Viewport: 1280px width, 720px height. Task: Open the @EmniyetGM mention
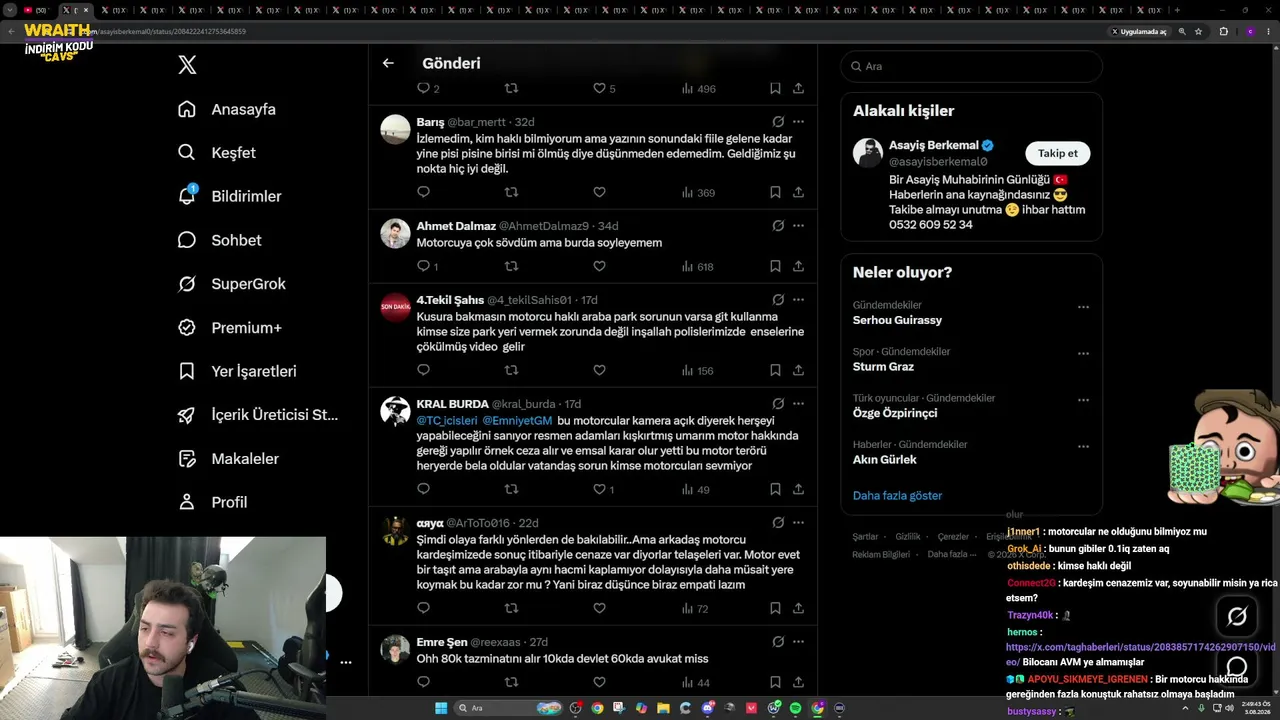point(517,421)
